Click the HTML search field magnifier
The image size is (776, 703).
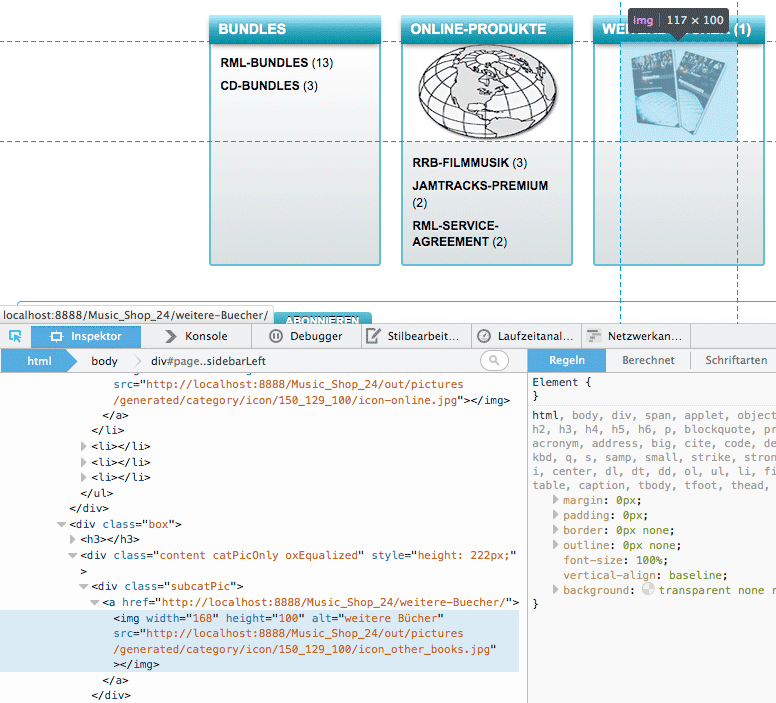(x=494, y=361)
